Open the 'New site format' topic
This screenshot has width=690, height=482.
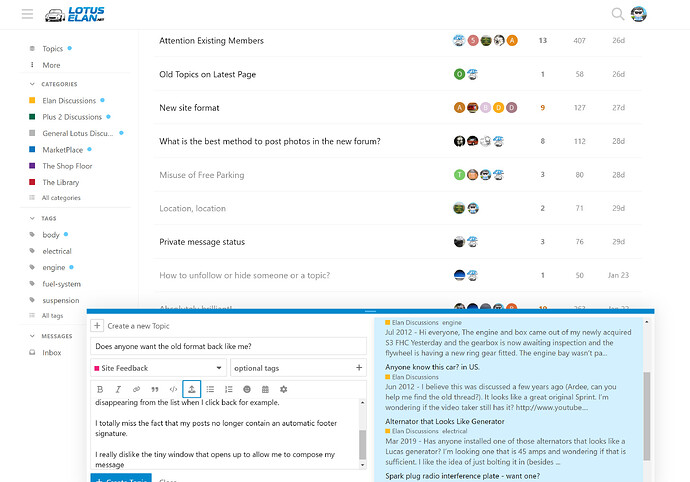(189, 108)
